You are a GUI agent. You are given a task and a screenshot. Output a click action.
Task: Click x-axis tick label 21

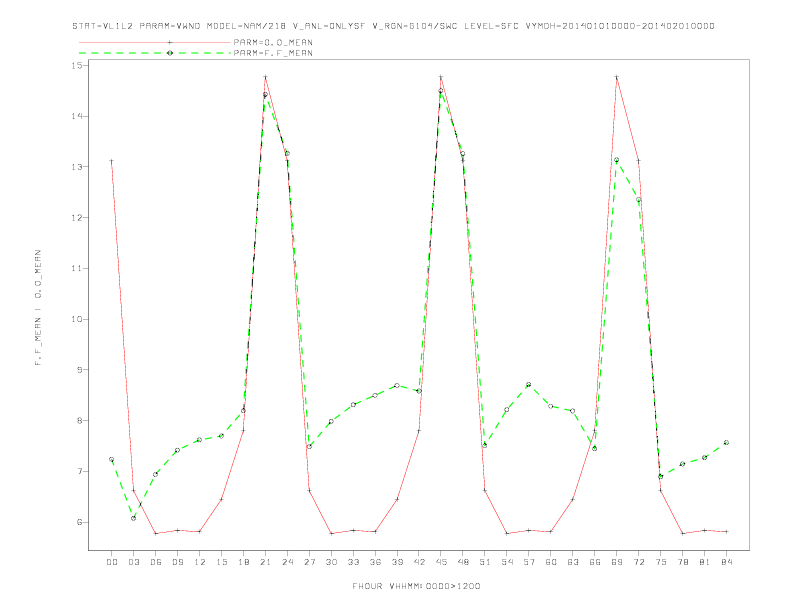[265, 562]
